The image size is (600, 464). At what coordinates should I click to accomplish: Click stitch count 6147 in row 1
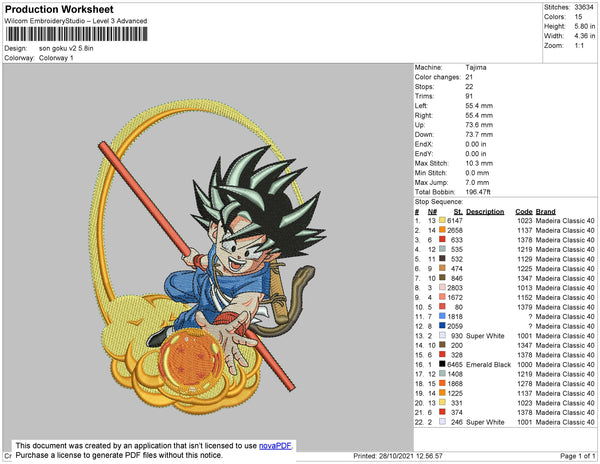coord(455,221)
